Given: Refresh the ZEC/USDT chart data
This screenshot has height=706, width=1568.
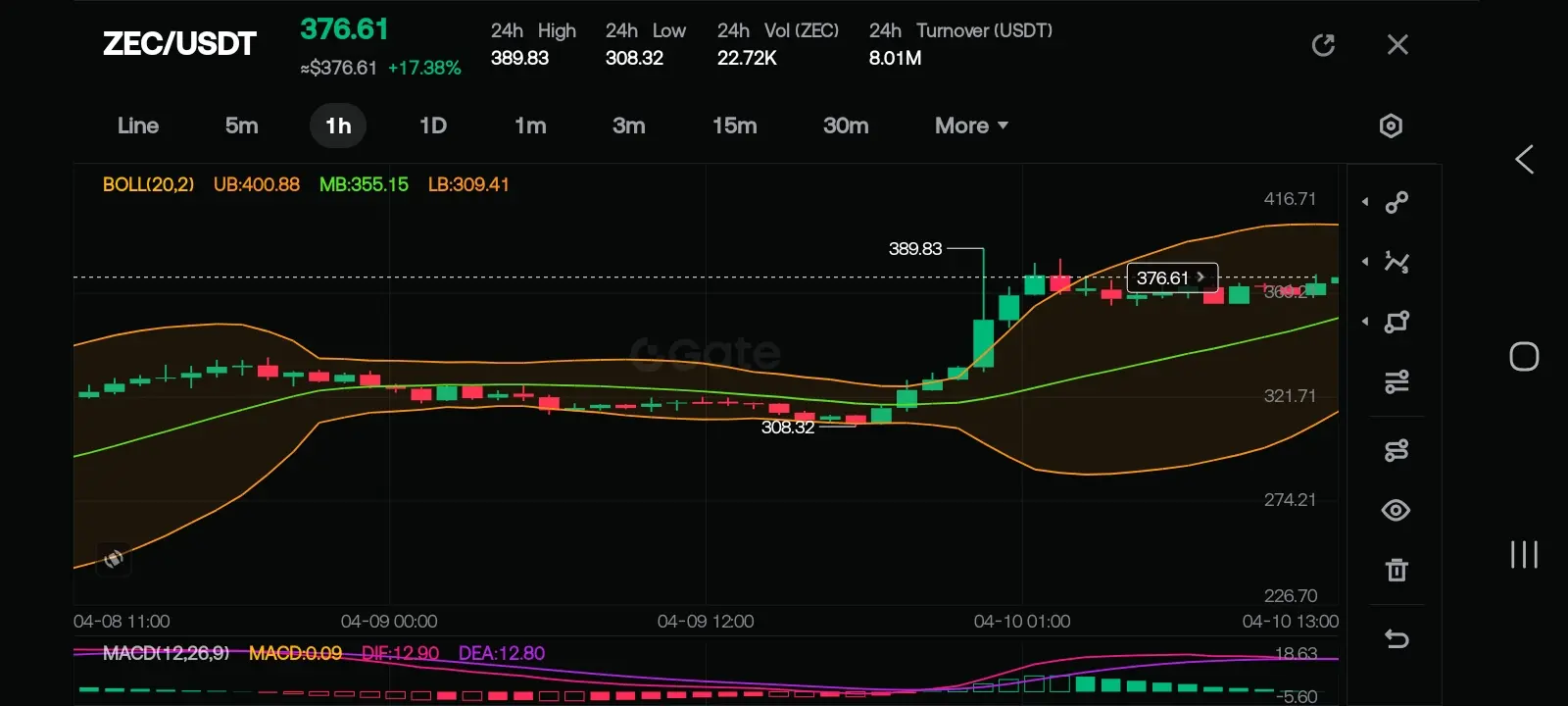Looking at the screenshot, I should pyautogui.click(x=1323, y=45).
